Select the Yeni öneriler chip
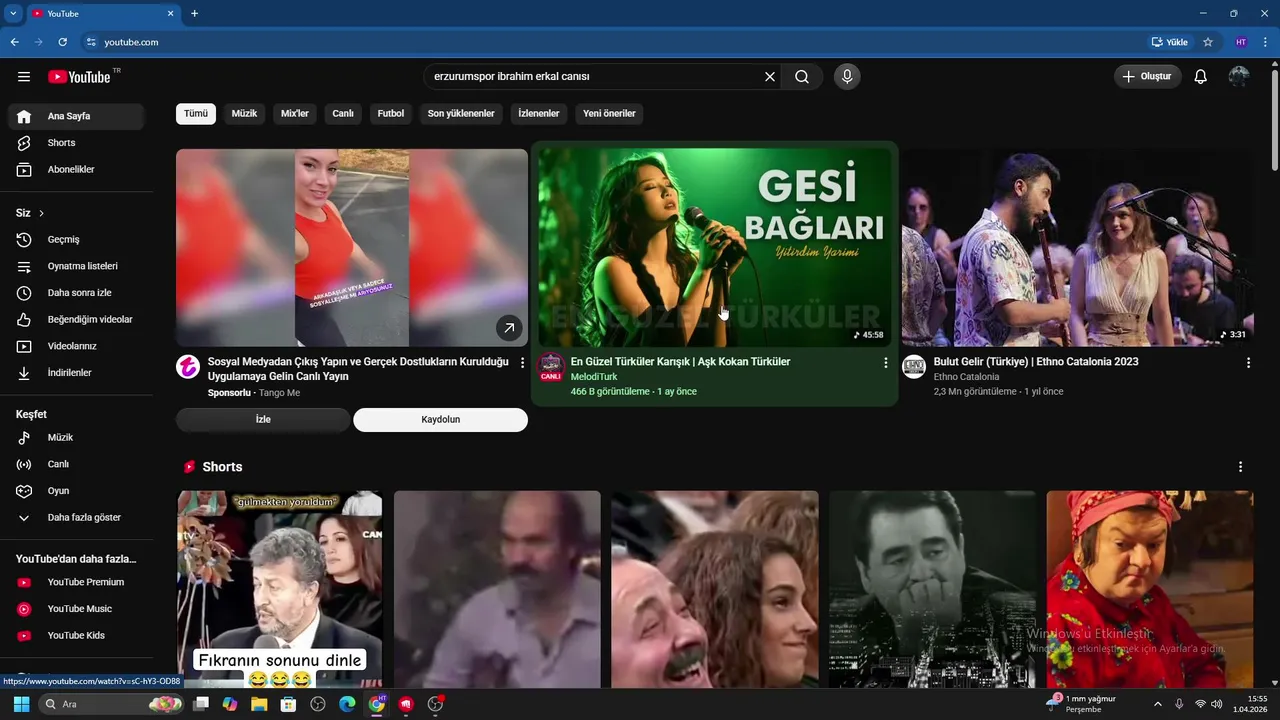 (609, 114)
